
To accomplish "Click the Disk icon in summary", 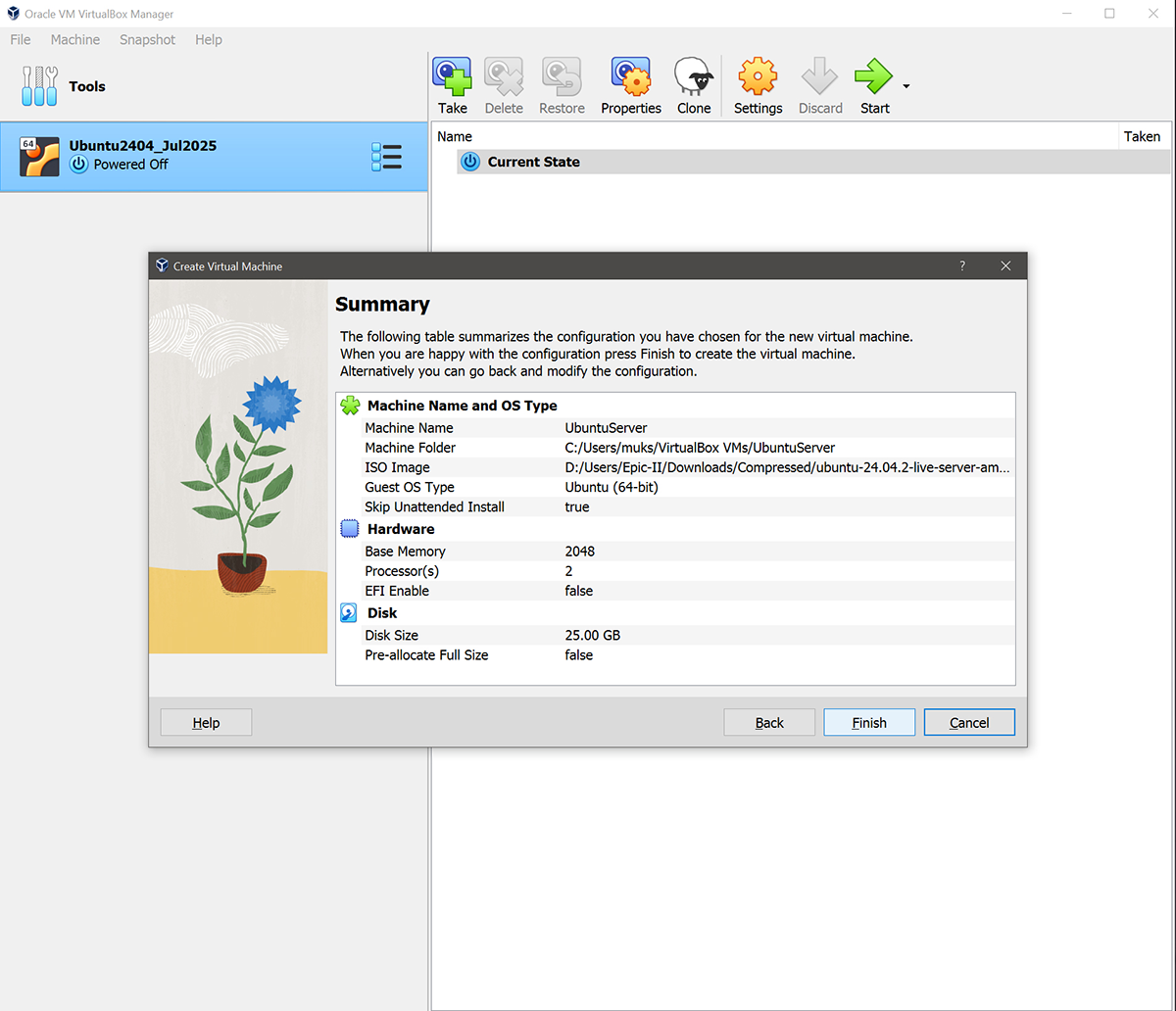I will 349,613.
